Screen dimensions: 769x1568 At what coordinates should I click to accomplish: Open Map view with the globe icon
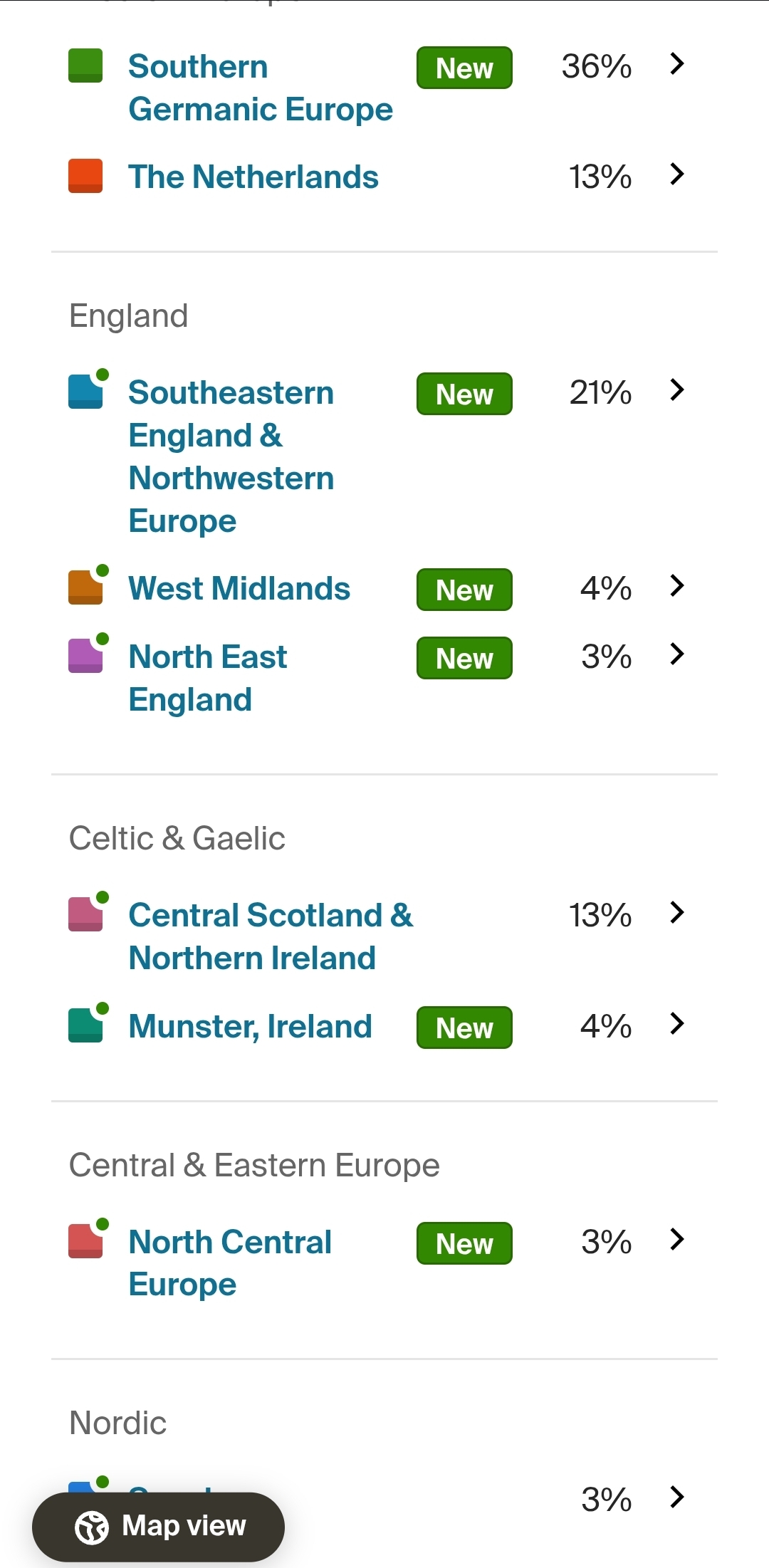click(x=158, y=1527)
